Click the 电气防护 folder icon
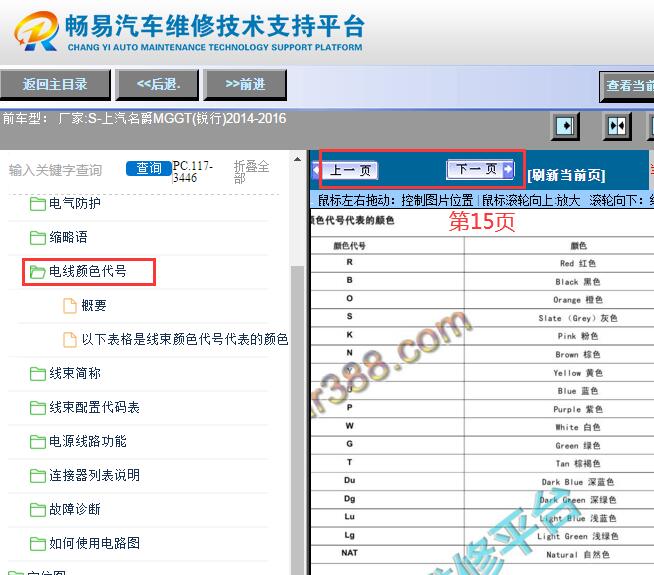The height and width of the screenshot is (575, 654). [x=38, y=204]
